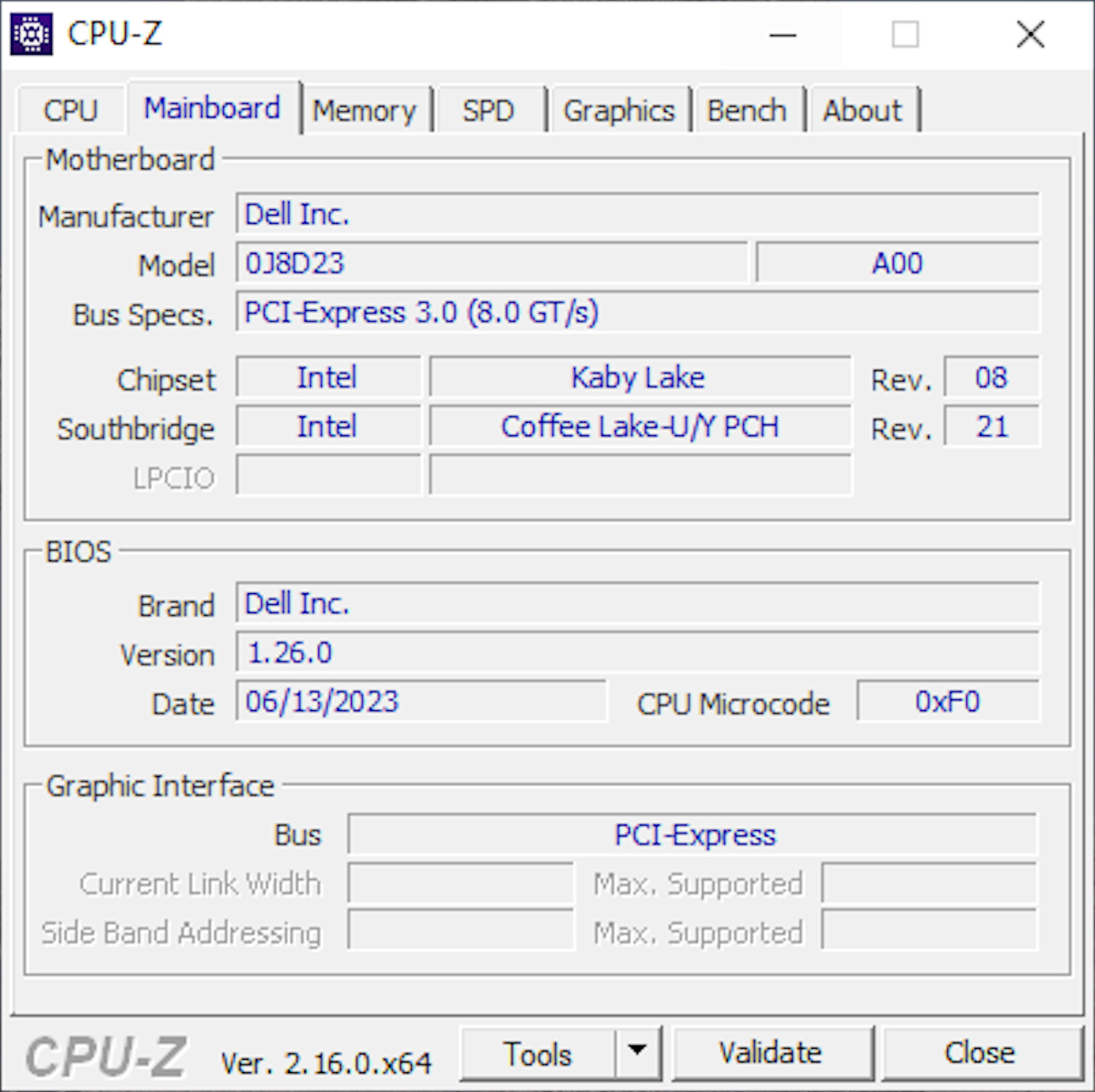This screenshot has height=1092, width=1095.
Task: Click the Bus Specs PCI-Express 3.0 field
Action: pos(637,312)
